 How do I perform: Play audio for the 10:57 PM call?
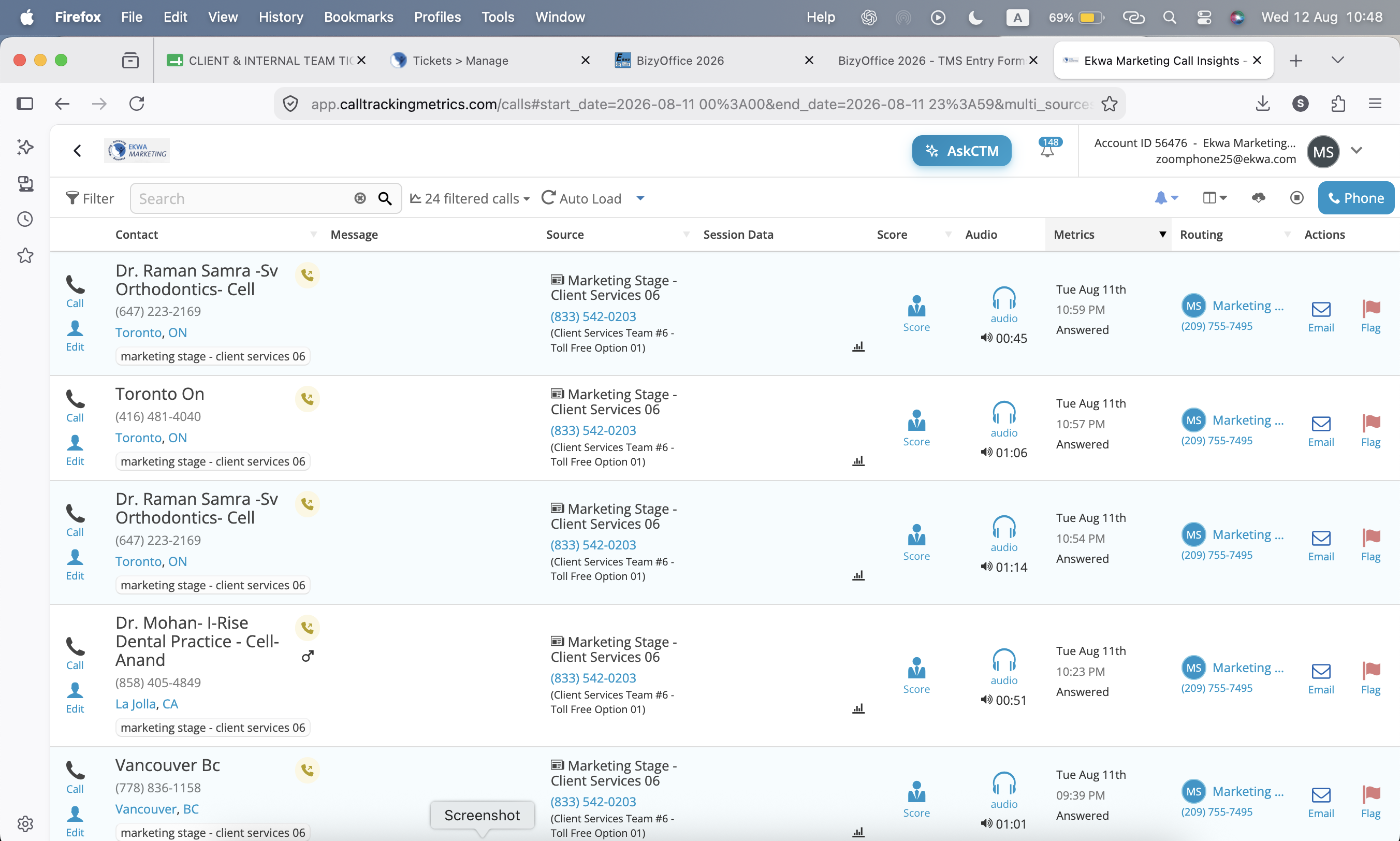click(x=1004, y=419)
